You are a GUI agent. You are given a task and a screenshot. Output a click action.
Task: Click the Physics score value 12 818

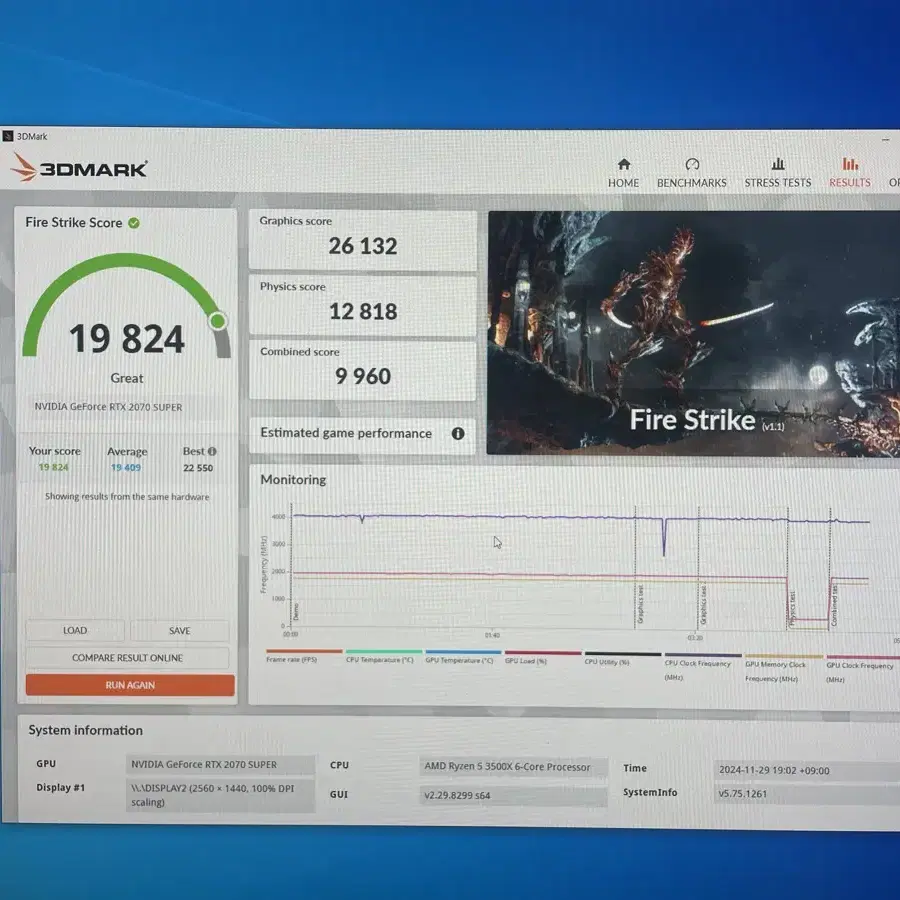(363, 312)
